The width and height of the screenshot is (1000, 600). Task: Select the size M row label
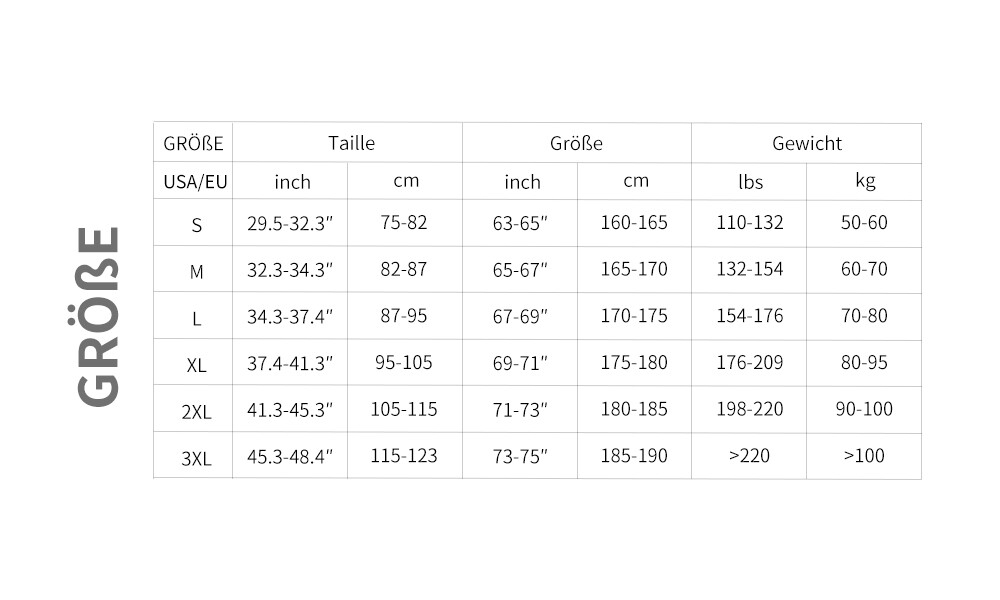(196, 272)
